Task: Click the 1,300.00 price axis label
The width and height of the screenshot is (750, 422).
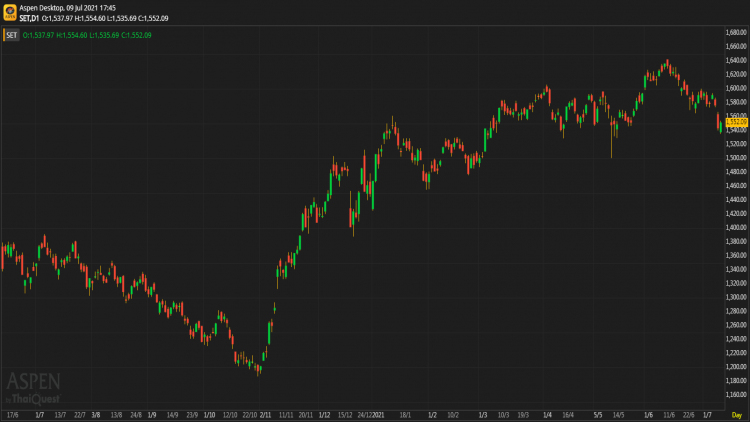Action: 736,297
